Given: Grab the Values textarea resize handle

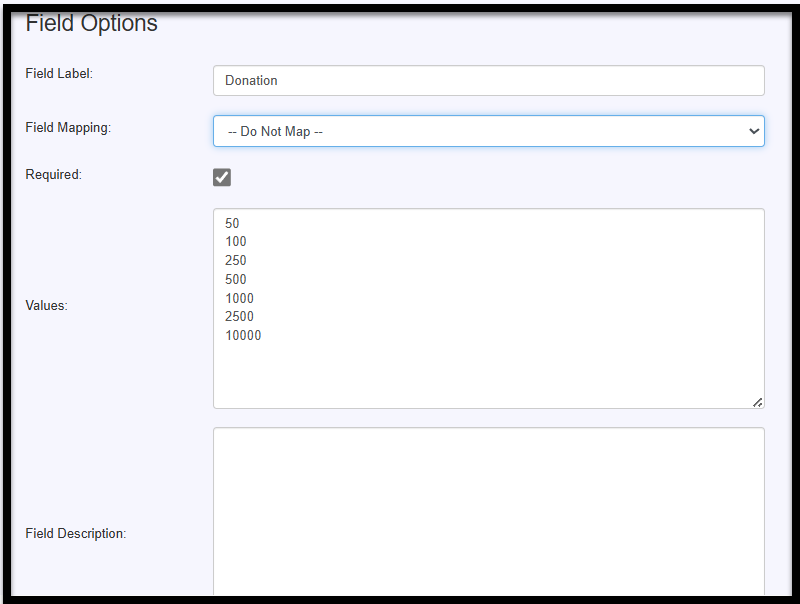Looking at the screenshot, I should click(x=758, y=402).
